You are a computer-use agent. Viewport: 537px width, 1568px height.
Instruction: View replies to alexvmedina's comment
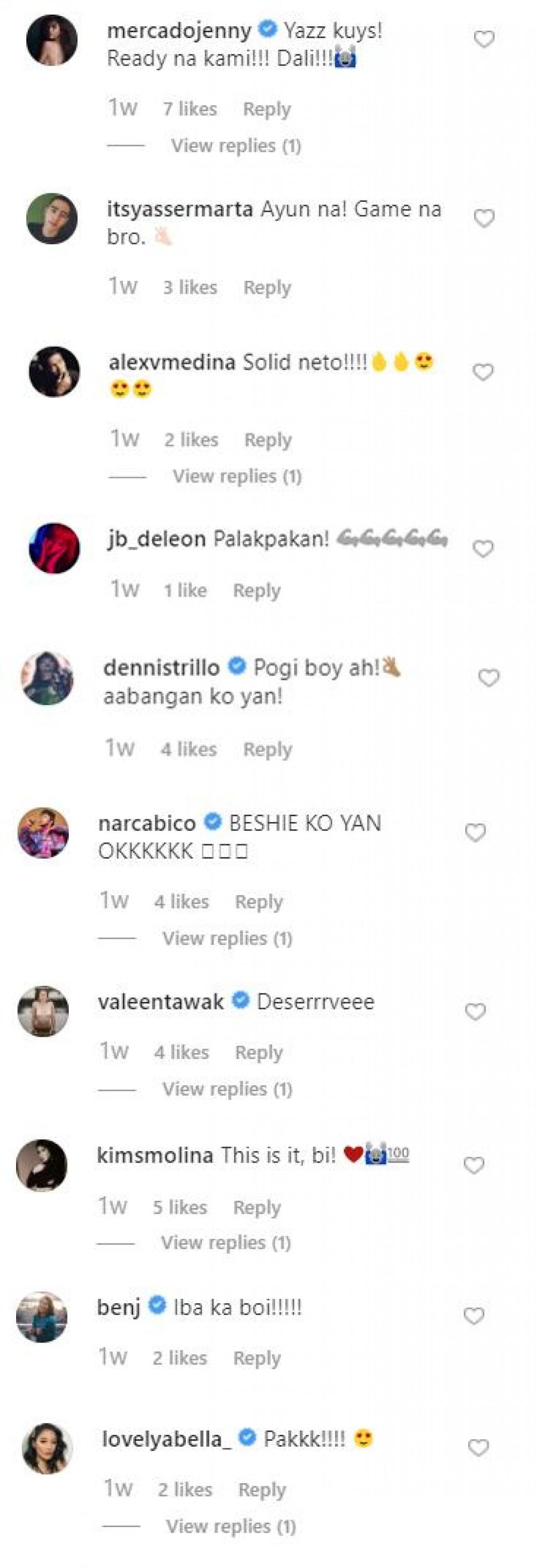point(237,476)
